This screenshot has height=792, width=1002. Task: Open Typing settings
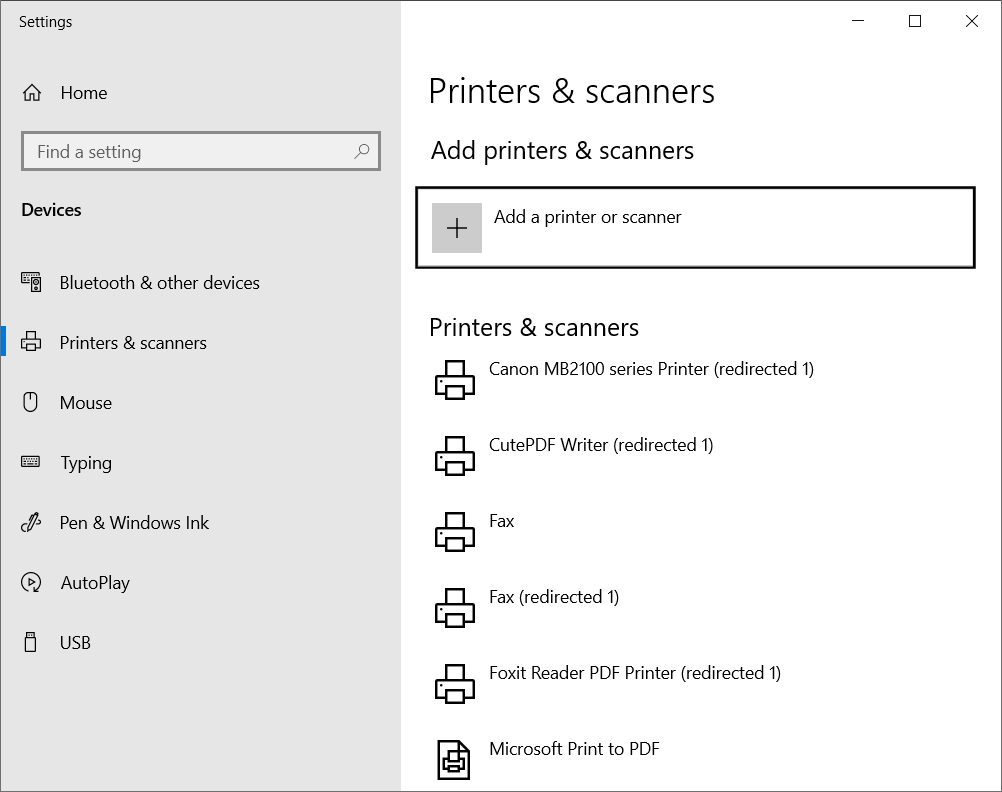(x=86, y=463)
